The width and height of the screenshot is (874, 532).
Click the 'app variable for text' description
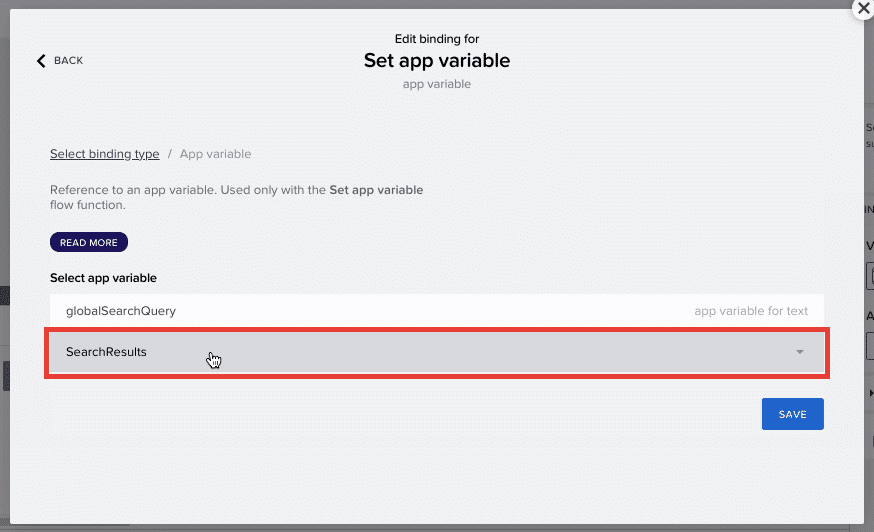[x=750, y=311]
